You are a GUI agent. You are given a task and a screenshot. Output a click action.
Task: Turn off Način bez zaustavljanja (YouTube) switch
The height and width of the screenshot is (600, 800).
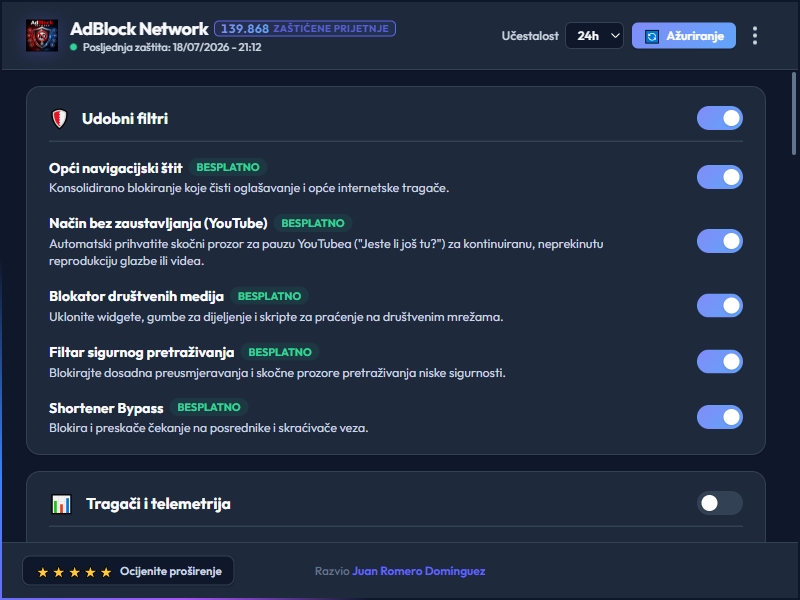[x=719, y=241]
